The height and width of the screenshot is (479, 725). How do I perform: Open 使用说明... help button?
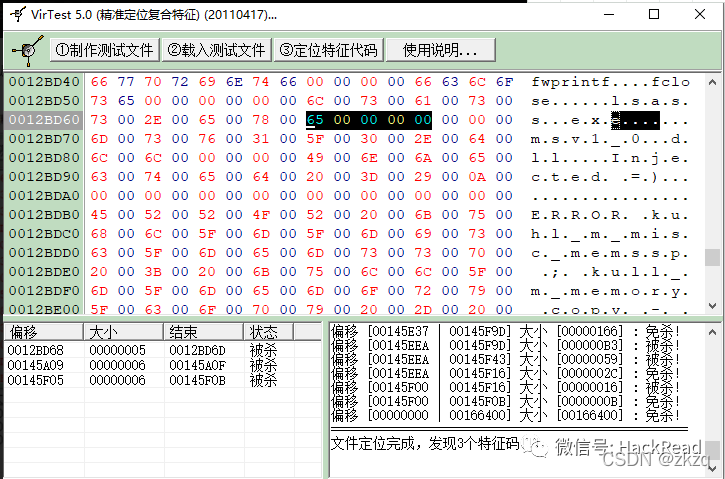(441, 50)
